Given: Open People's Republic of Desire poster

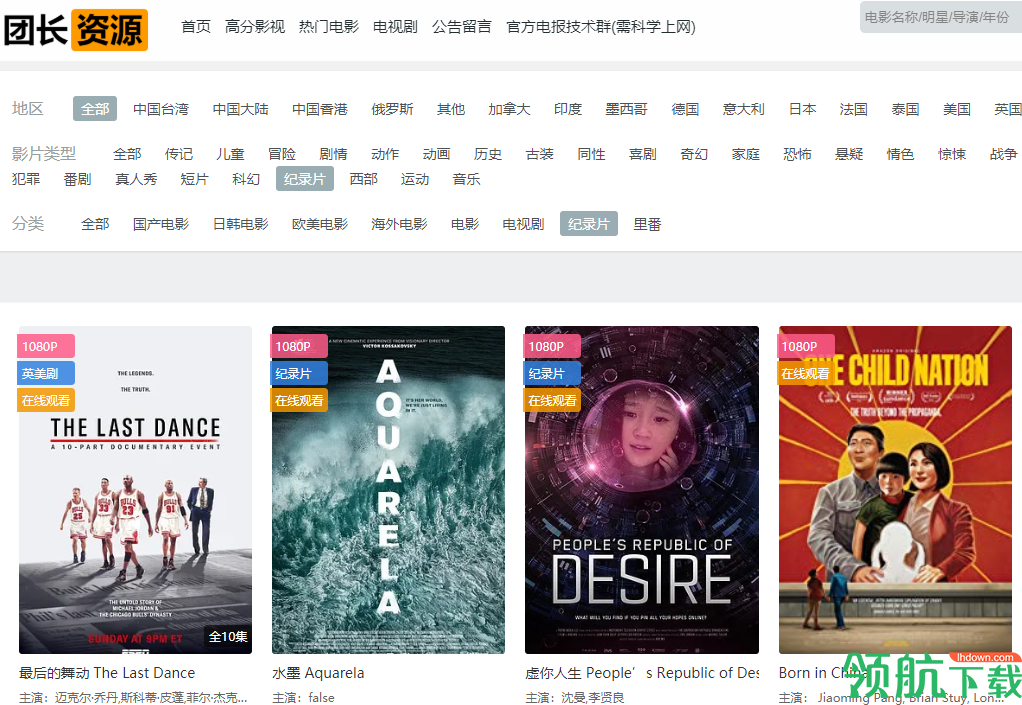Looking at the screenshot, I should [x=642, y=490].
